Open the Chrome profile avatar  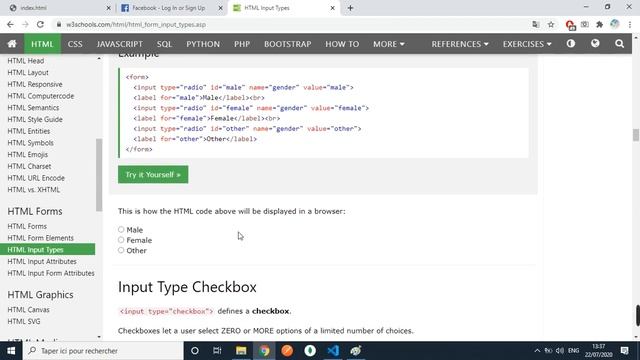(615, 24)
